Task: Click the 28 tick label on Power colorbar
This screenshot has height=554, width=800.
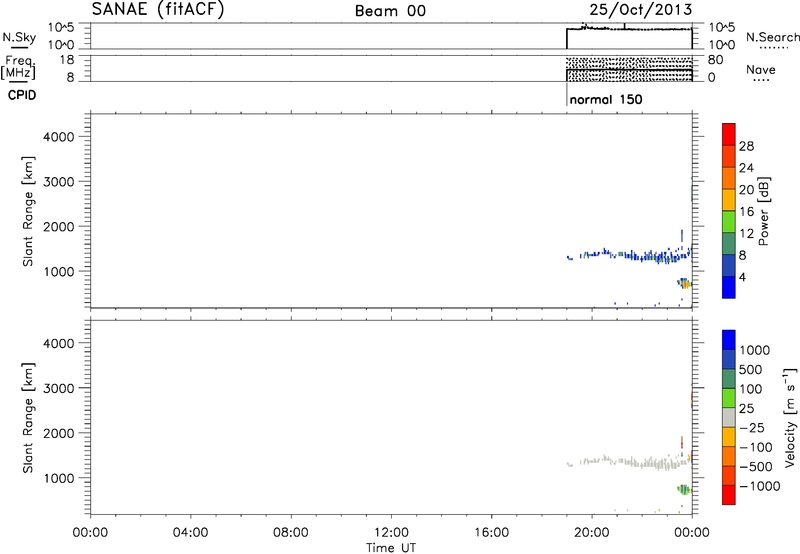Action: pos(746,146)
